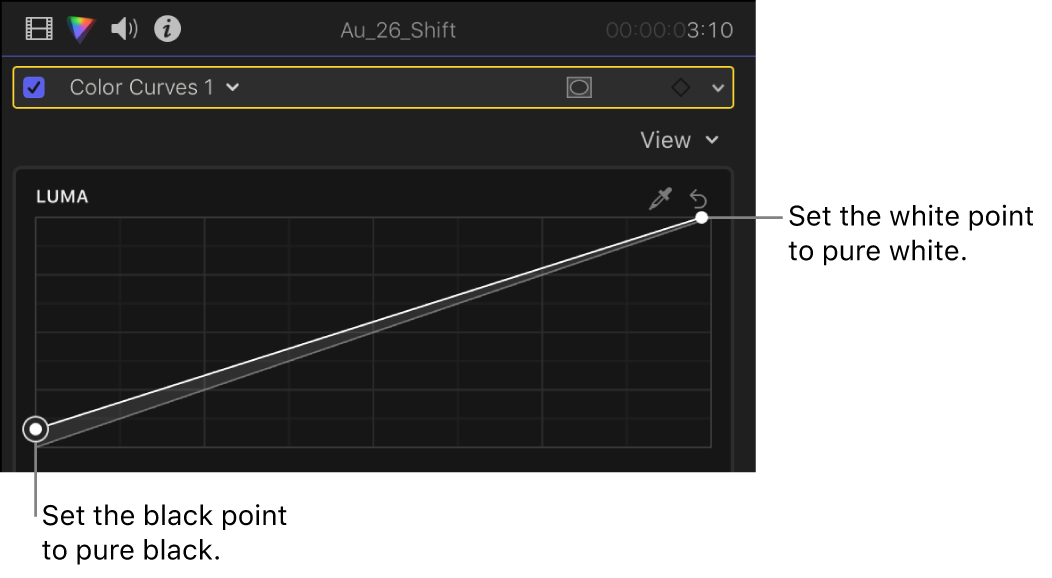Open the Info inspector icon

[x=167, y=28]
